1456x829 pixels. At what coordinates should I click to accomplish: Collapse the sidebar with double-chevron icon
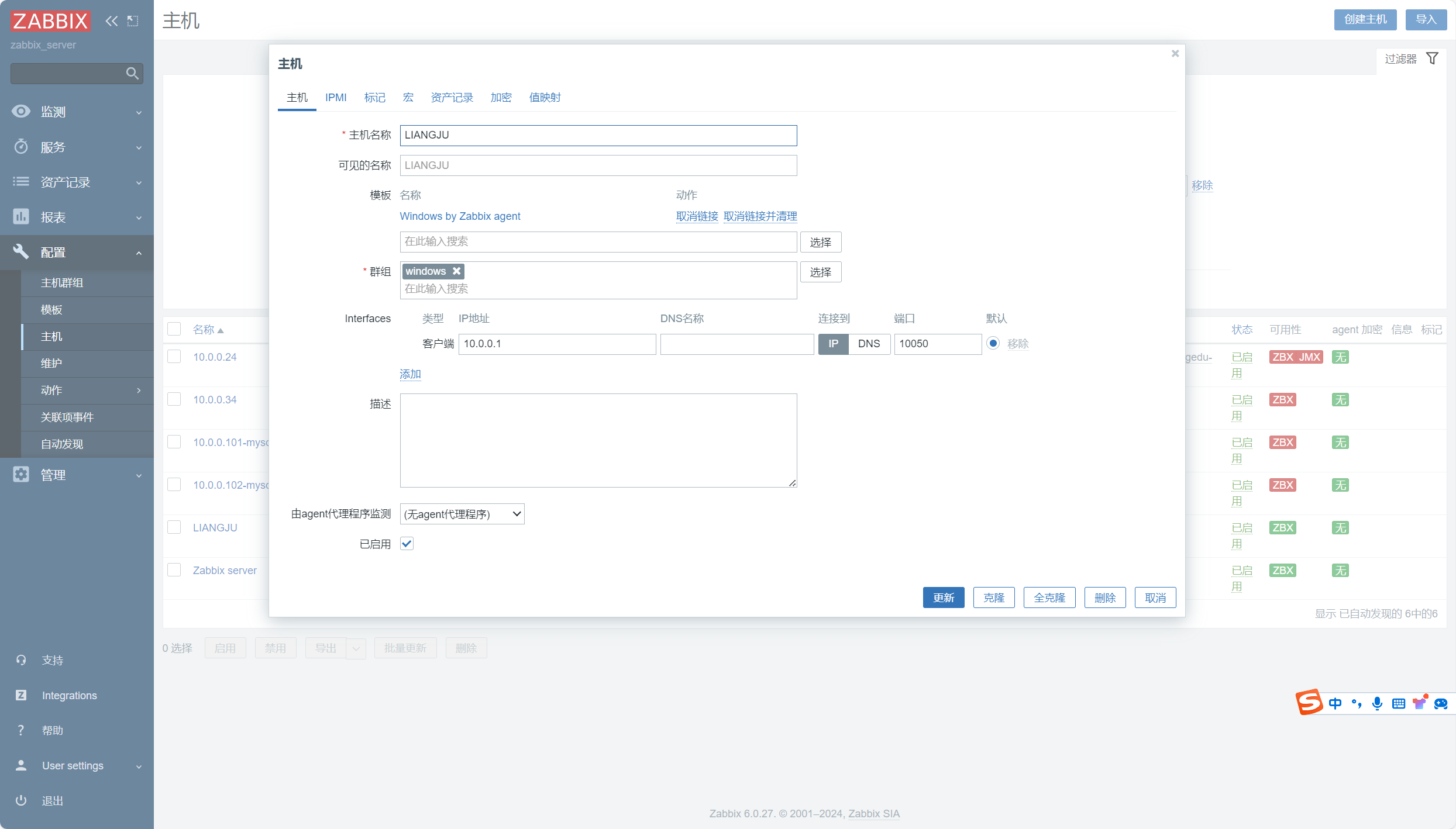tap(111, 22)
